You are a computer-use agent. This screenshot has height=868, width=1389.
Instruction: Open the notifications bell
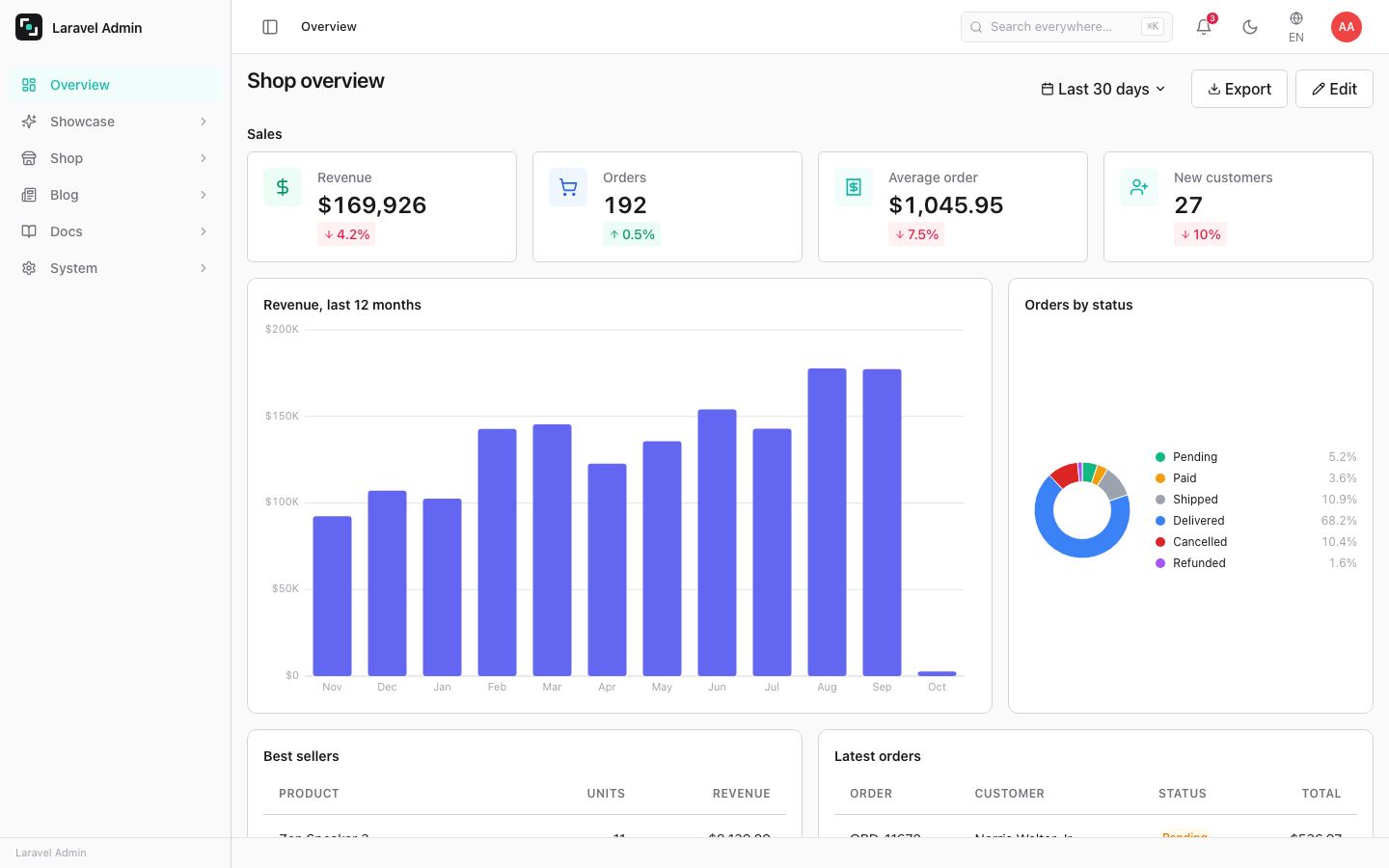click(x=1204, y=27)
